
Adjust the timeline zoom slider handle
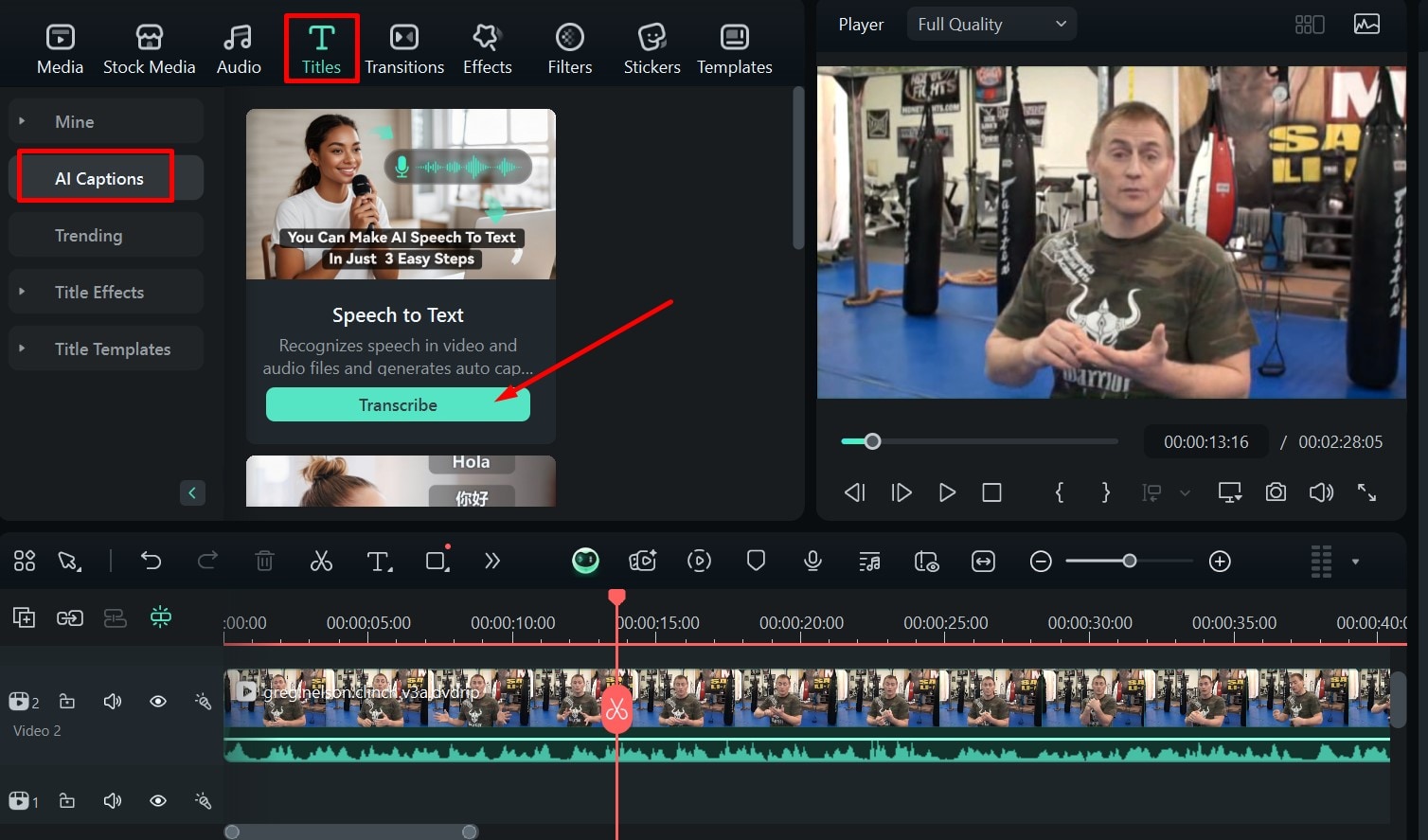click(1129, 562)
